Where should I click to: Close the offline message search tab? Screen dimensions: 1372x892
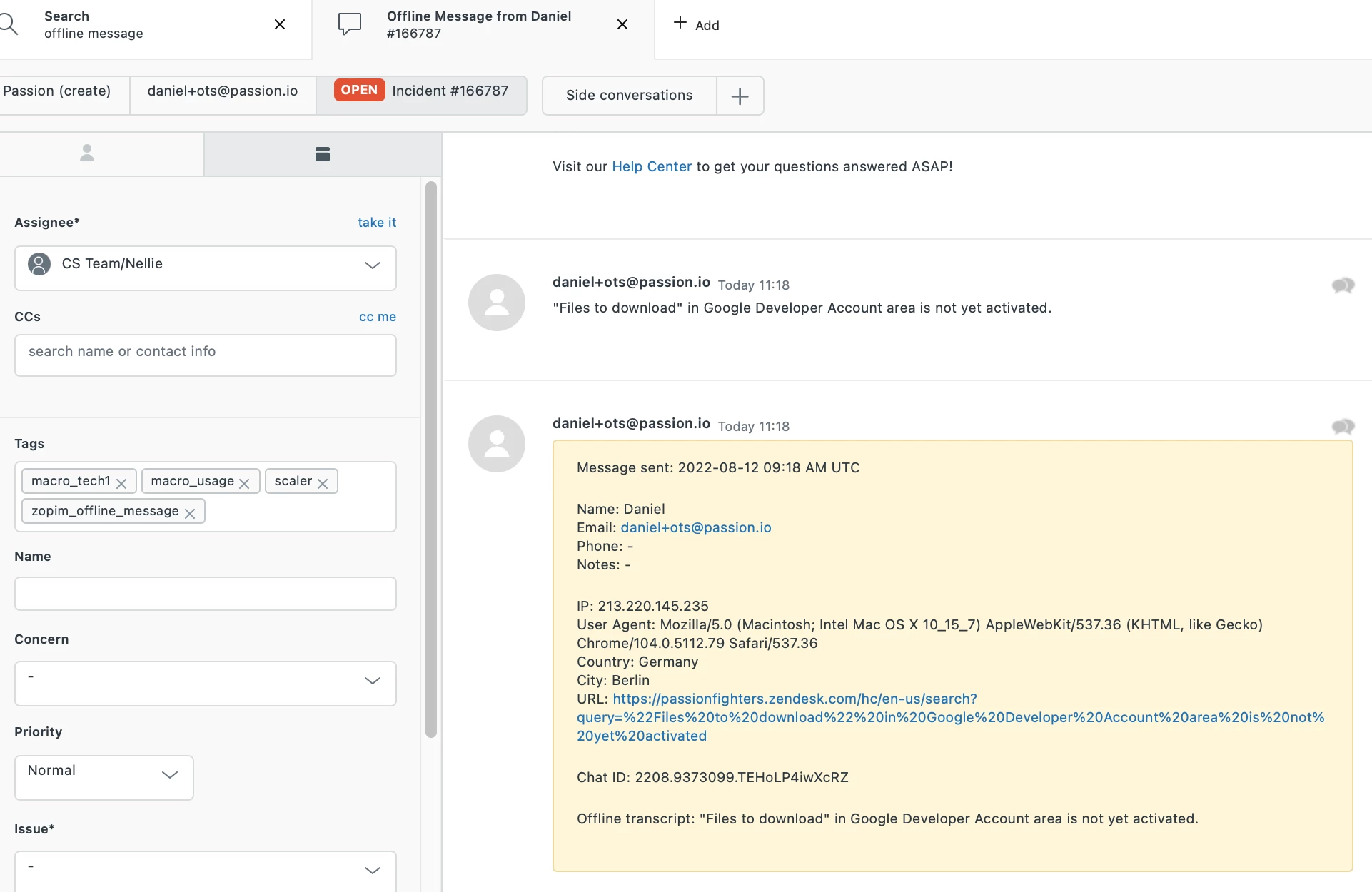280,24
